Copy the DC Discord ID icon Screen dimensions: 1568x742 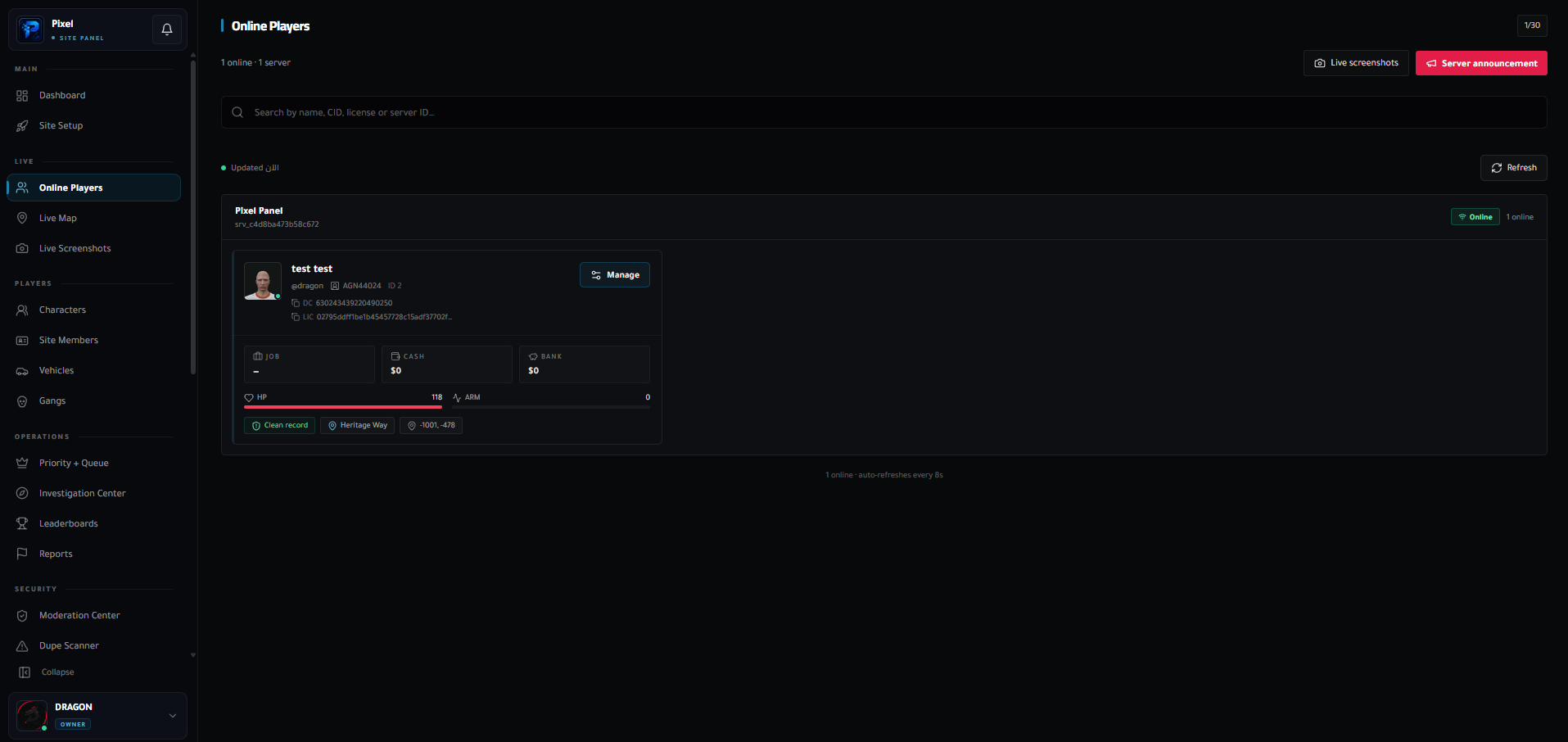click(x=296, y=303)
